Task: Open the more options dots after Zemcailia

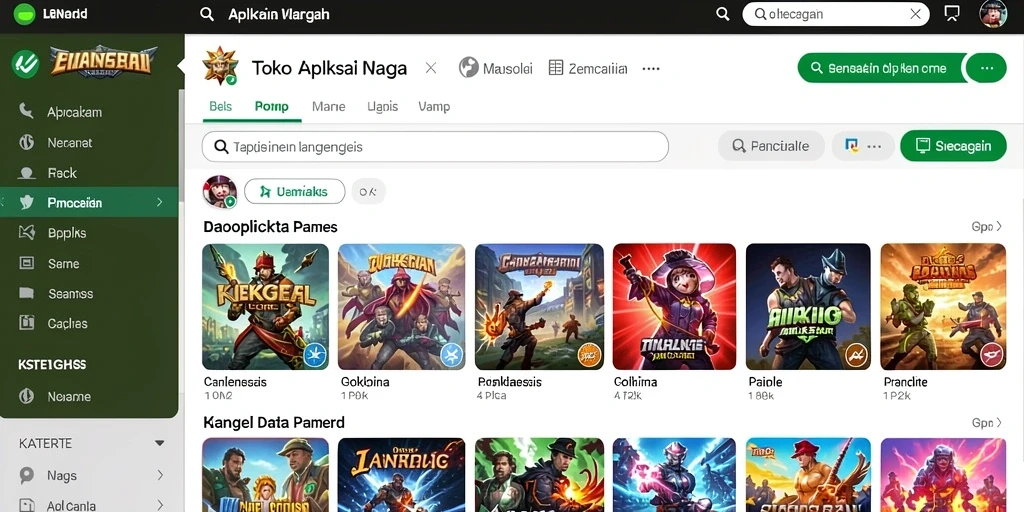Action: pyautogui.click(x=651, y=68)
